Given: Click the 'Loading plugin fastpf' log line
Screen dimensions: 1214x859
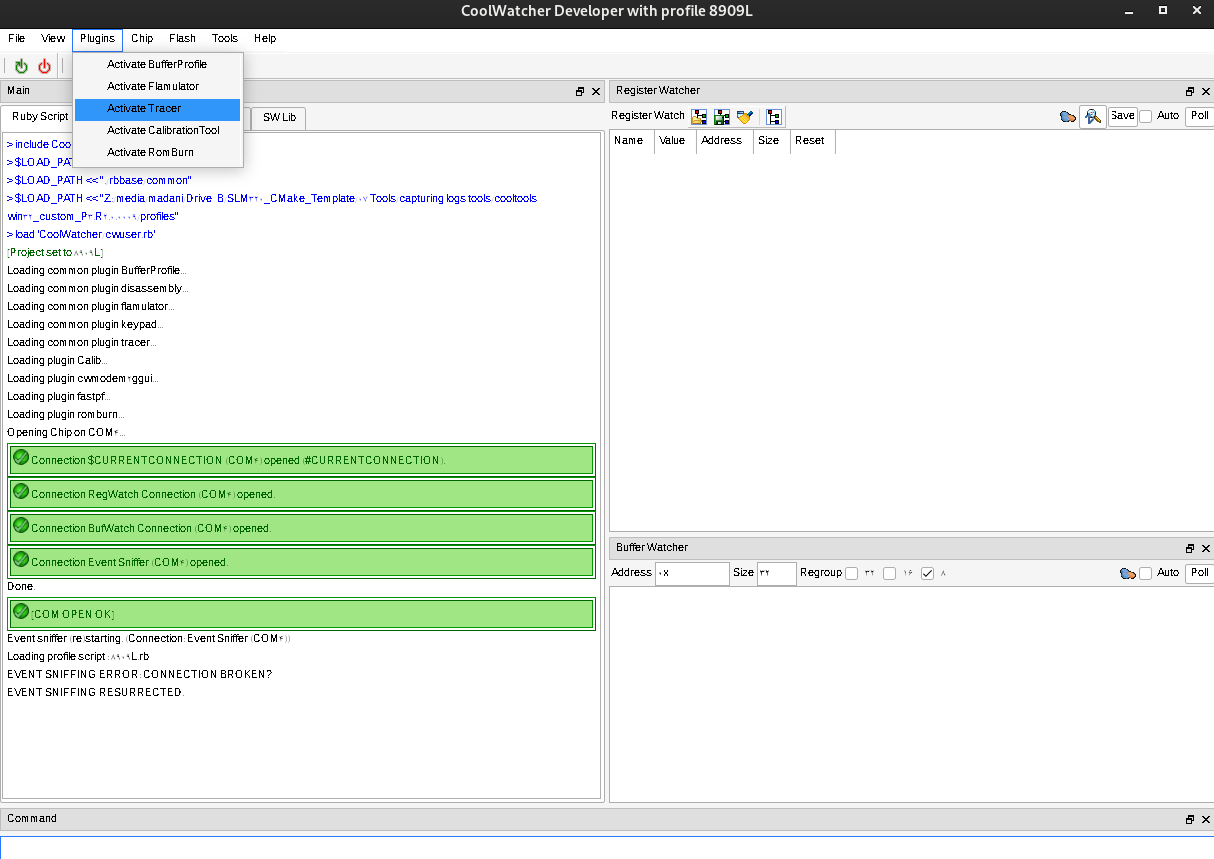Looking at the screenshot, I should coord(59,397).
